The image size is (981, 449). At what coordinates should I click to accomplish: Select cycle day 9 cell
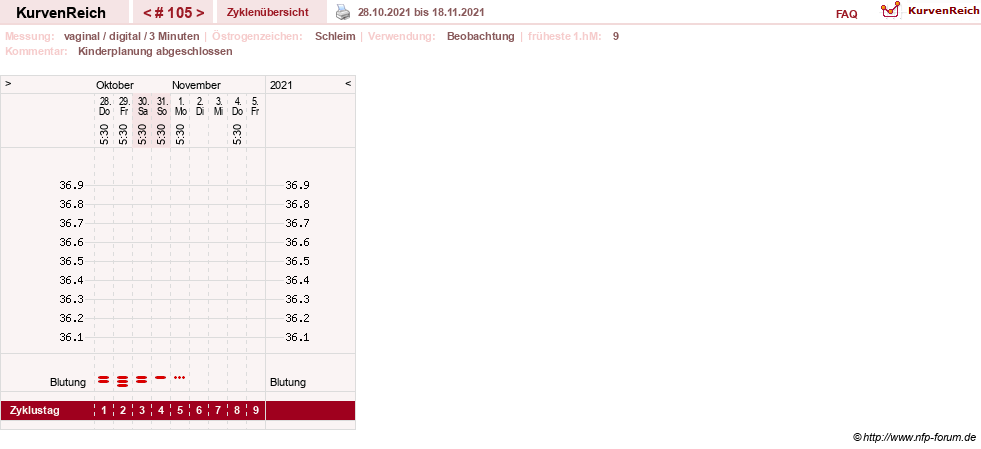[255, 411]
